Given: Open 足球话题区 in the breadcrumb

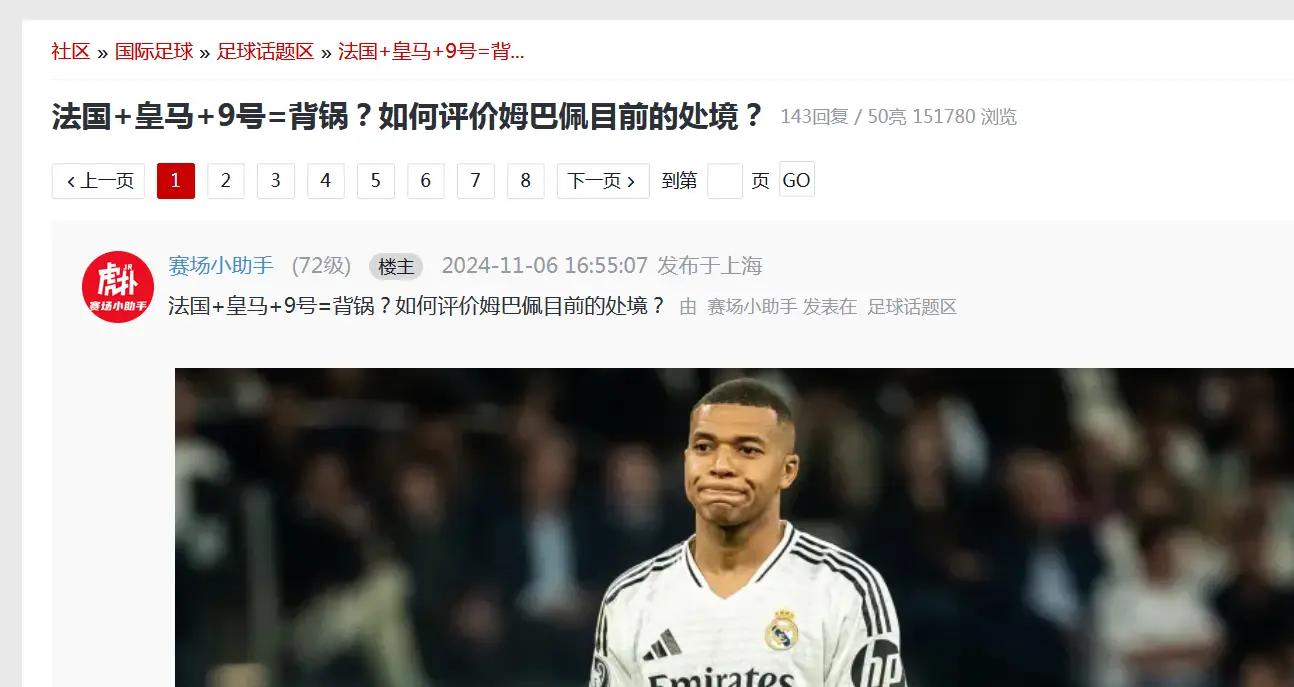Looking at the screenshot, I should (x=265, y=52).
